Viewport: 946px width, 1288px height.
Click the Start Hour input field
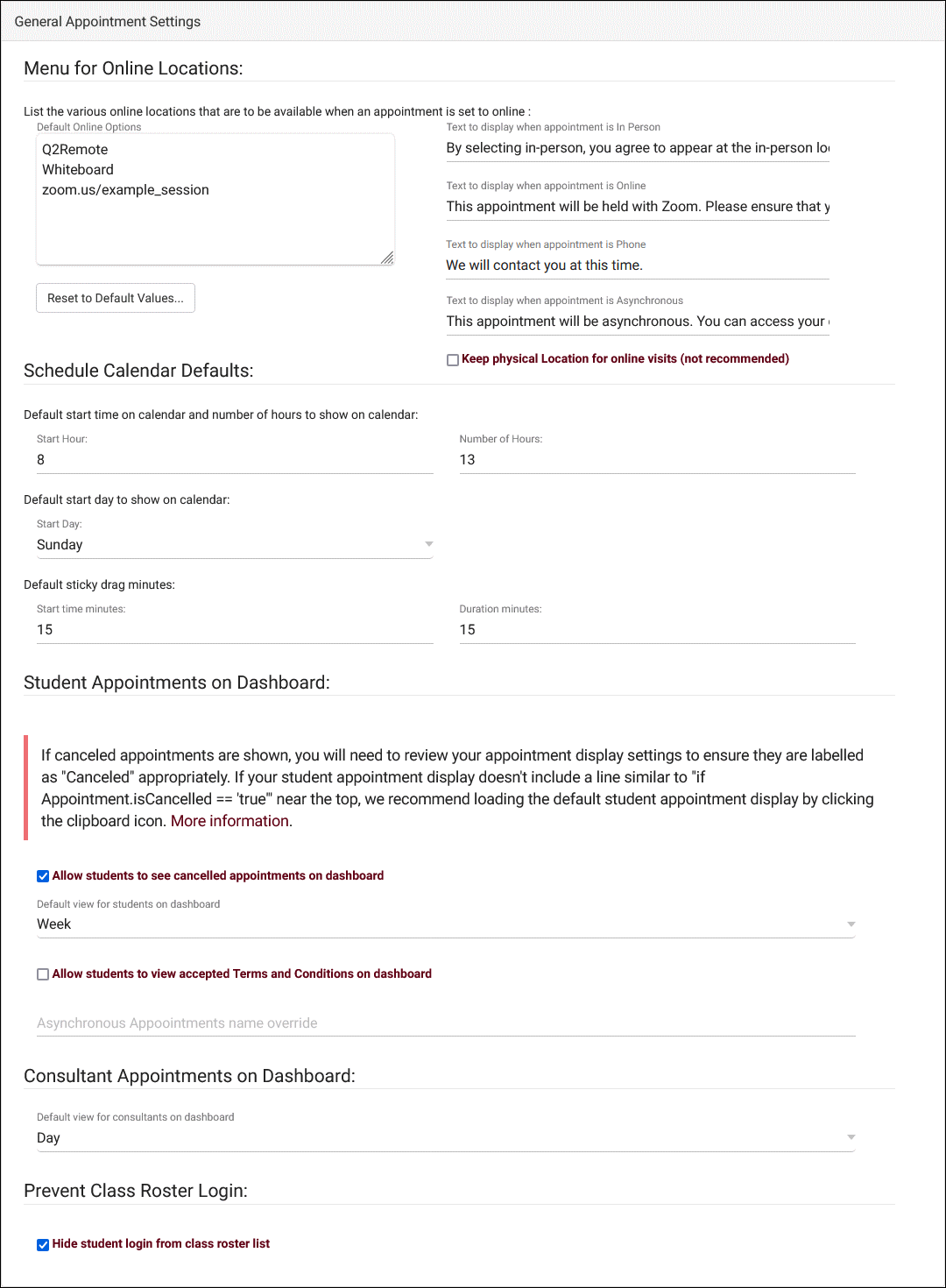(235, 460)
